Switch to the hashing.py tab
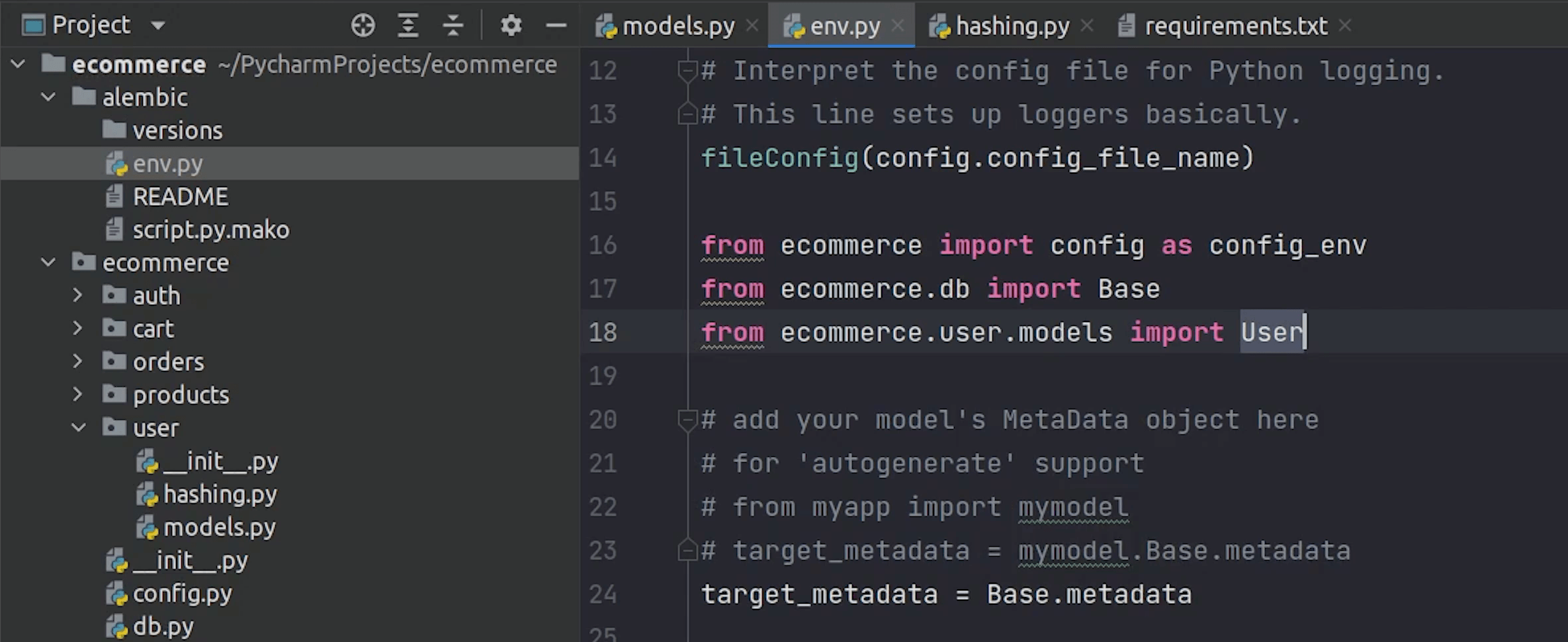 1011,26
